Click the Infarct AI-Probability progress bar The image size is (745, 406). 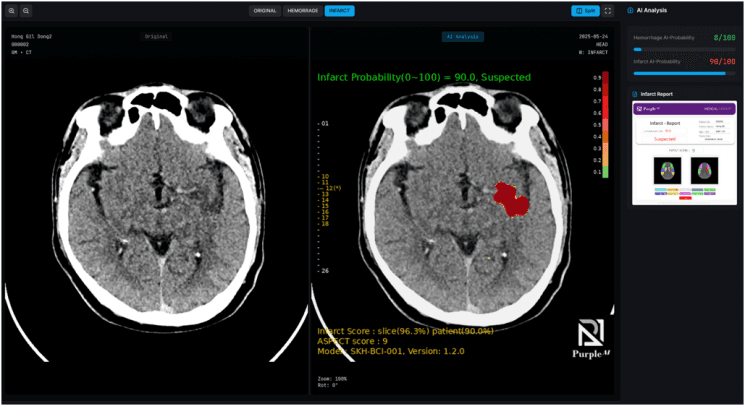click(x=684, y=74)
